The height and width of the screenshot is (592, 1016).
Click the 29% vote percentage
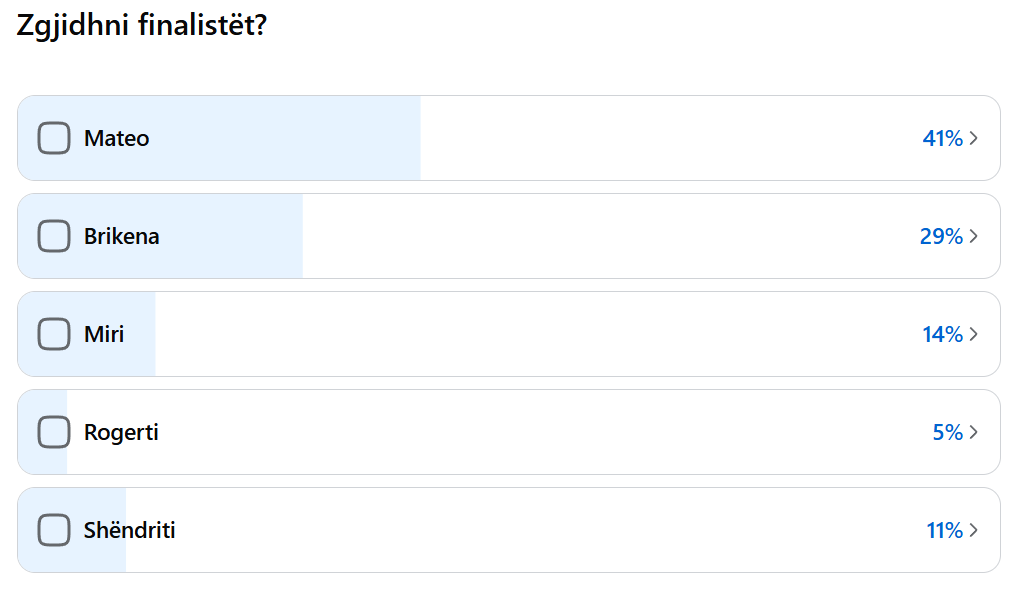pos(941,236)
